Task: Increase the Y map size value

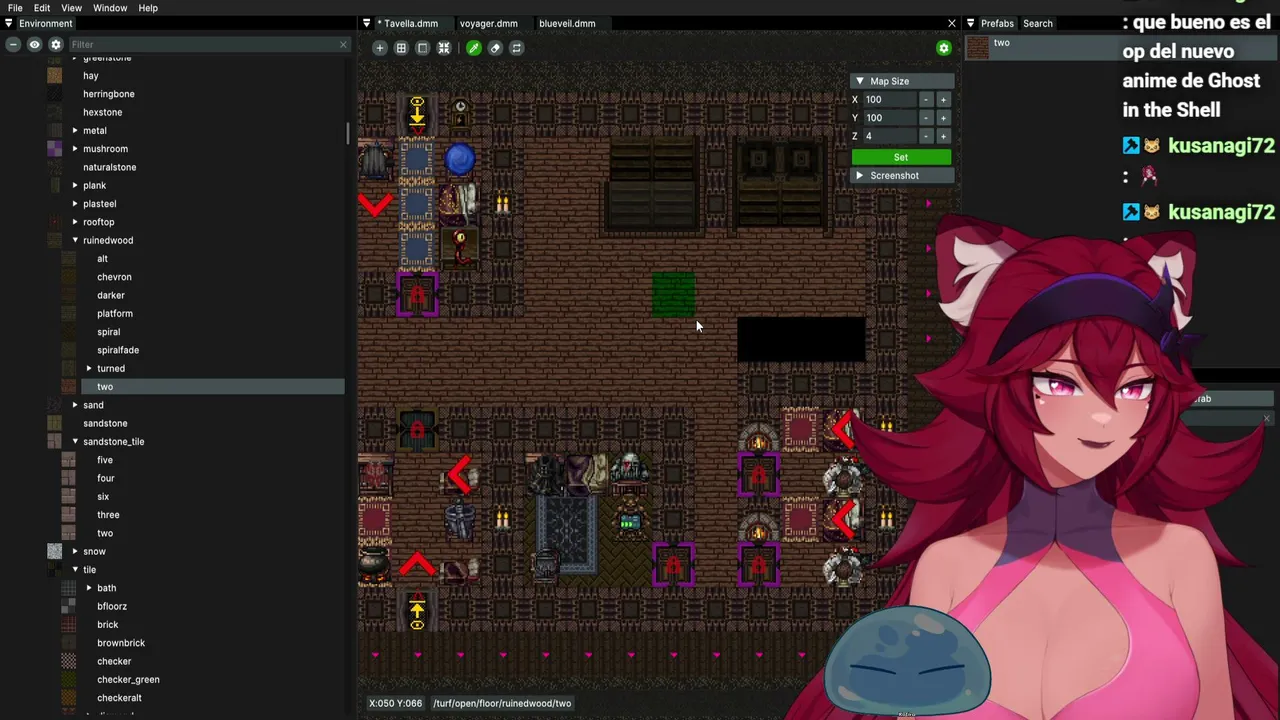Action: tap(943, 118)
